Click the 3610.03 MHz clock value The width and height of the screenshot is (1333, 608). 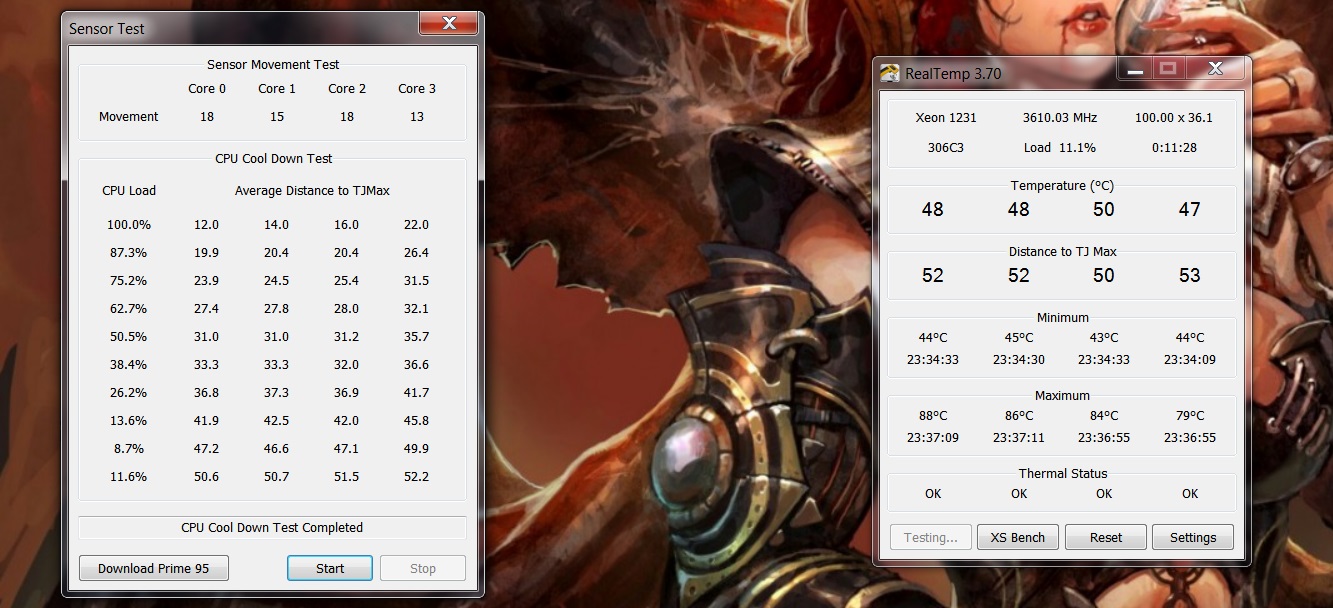[x=1059, y=117]
